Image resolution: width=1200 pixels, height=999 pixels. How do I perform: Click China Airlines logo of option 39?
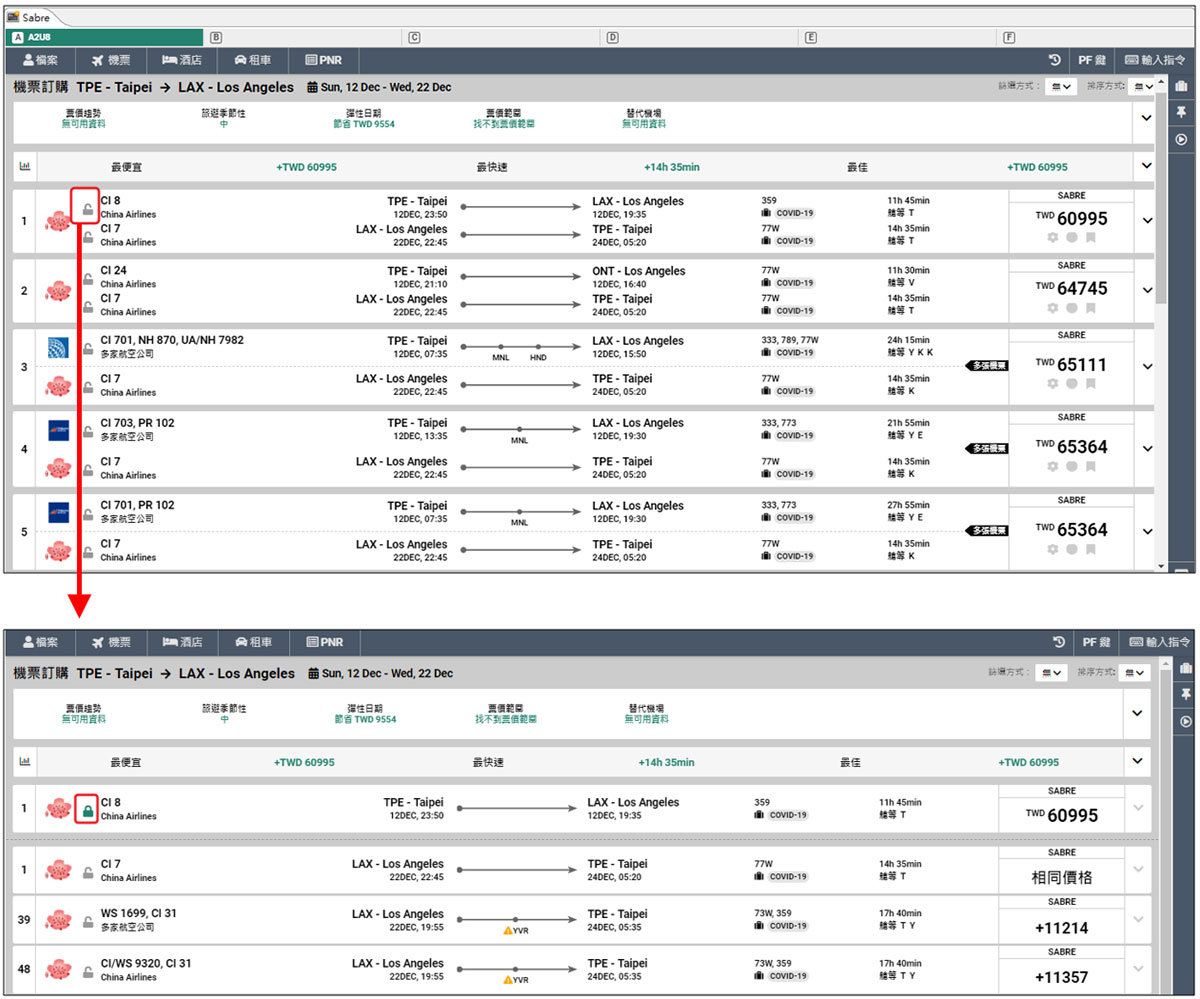58,921
